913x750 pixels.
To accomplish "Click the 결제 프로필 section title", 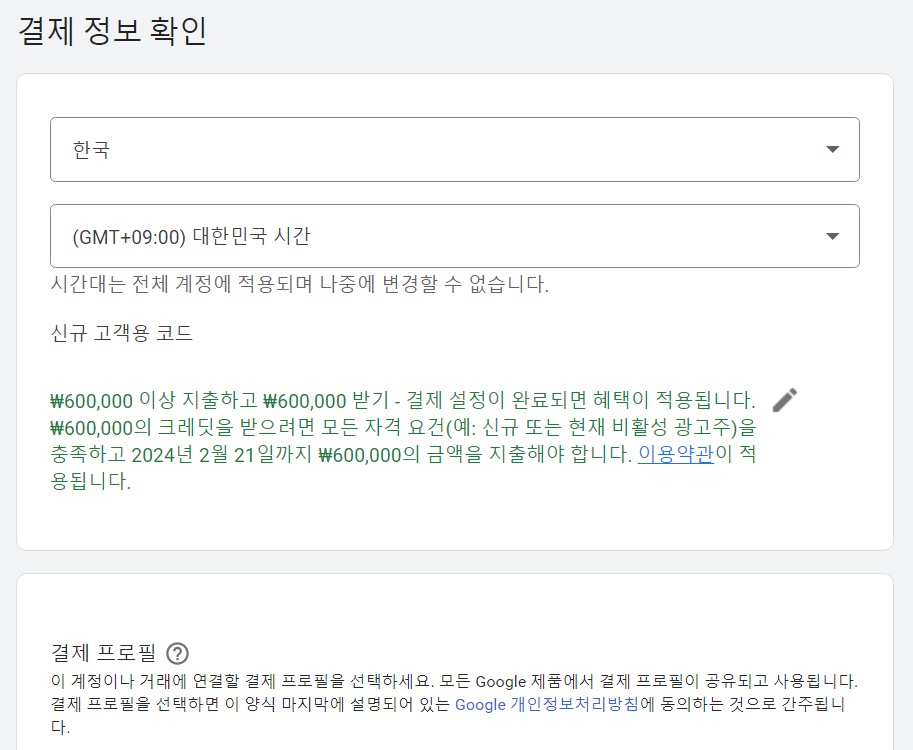I will pos(104,653).
